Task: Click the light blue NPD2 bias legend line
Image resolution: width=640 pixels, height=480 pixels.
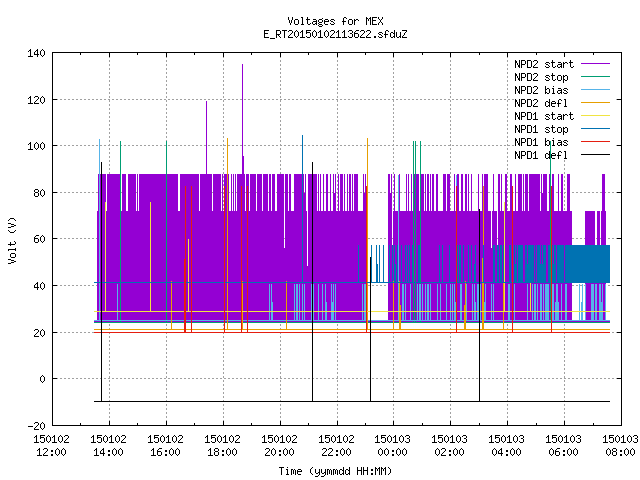Action: click(595, 90)
